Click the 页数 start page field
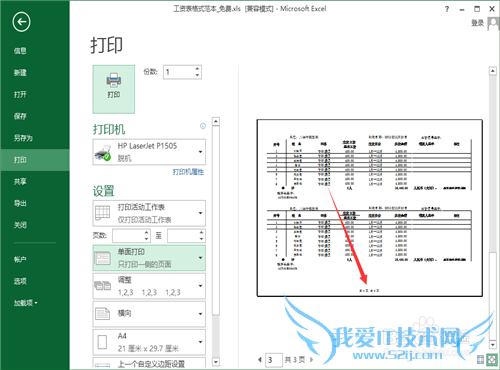Viewport: 500px width, 370px height. [128, 236]
